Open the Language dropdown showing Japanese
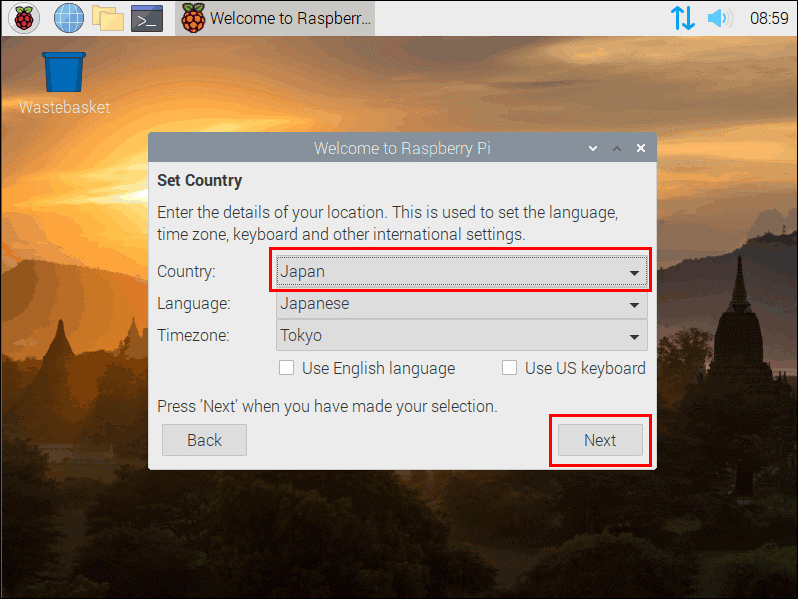Screen dimensions: 798x599 point(462,304)
